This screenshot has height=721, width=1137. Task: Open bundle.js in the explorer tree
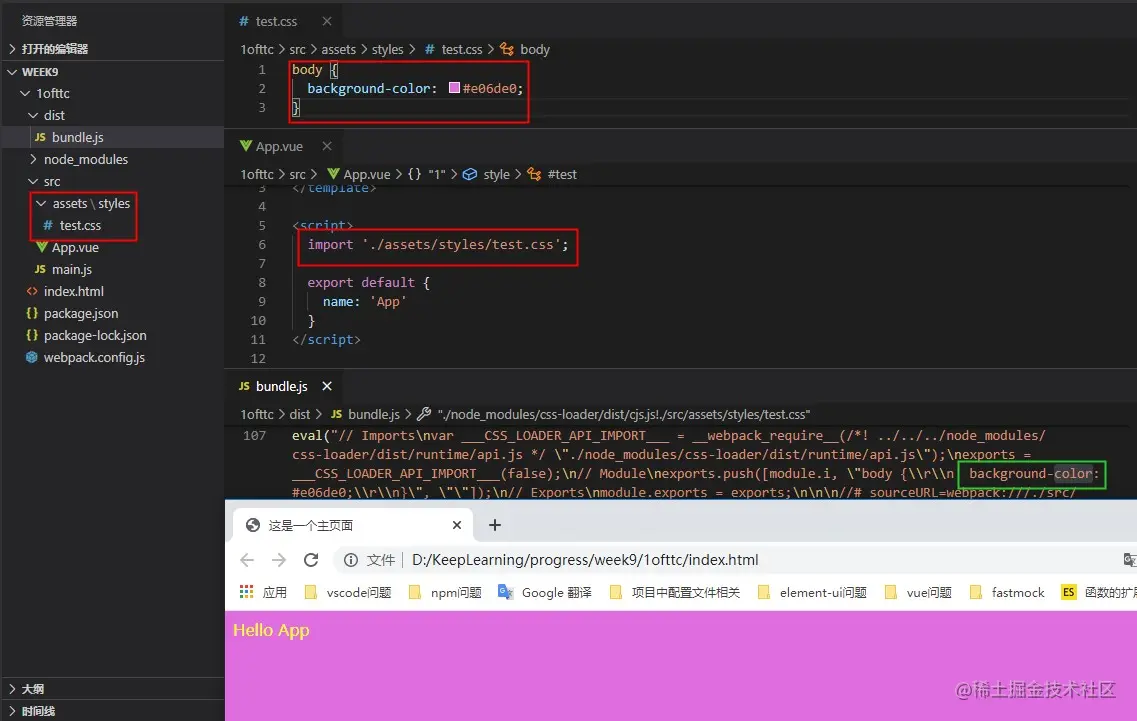(77, 137)
